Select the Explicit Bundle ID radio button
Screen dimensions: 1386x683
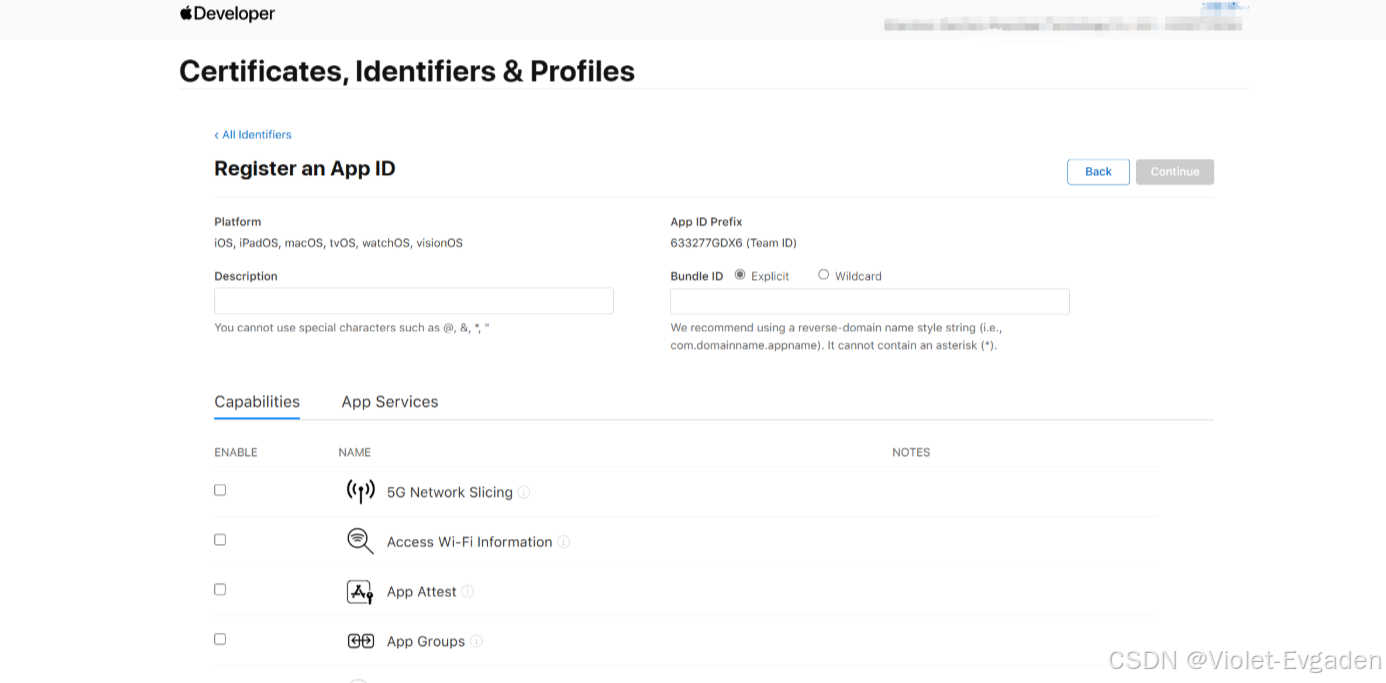tap(740, 275)
